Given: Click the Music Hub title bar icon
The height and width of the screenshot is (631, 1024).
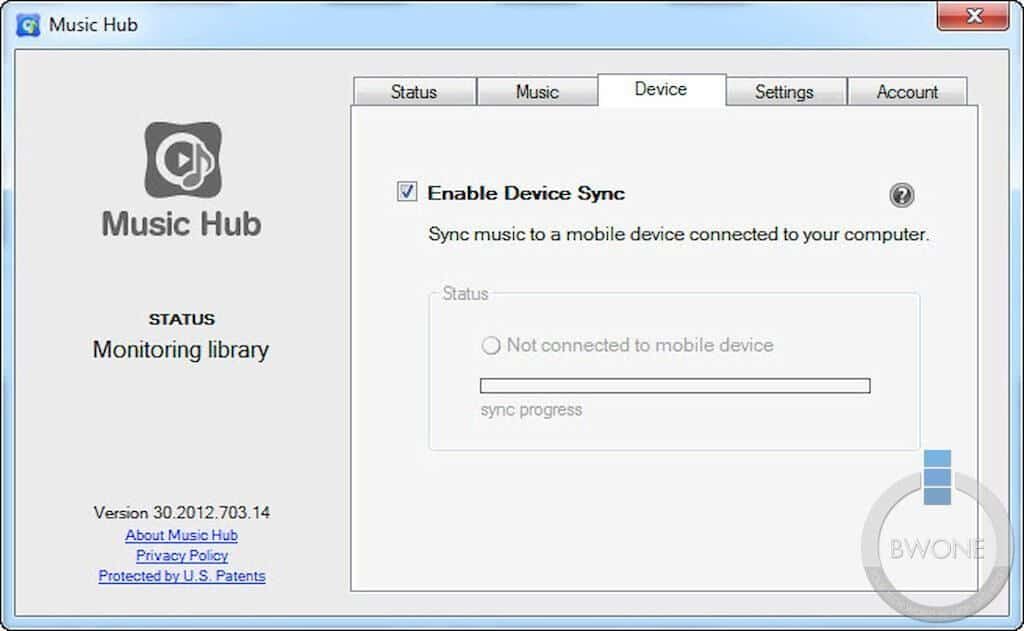Looking at the screenshot, I should 28,25.
